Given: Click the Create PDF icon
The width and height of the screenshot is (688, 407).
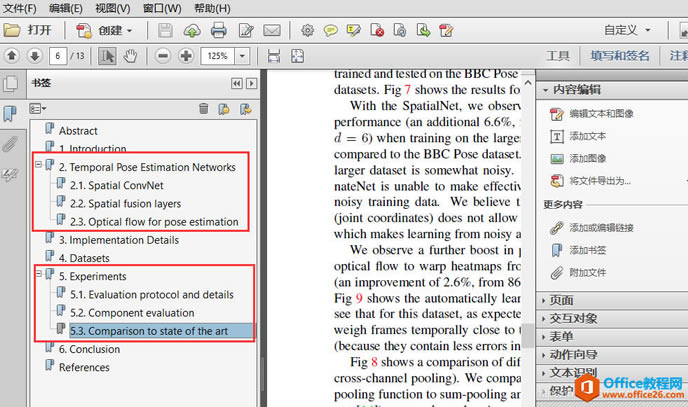Looking at the screenshot, I should 83,30.
